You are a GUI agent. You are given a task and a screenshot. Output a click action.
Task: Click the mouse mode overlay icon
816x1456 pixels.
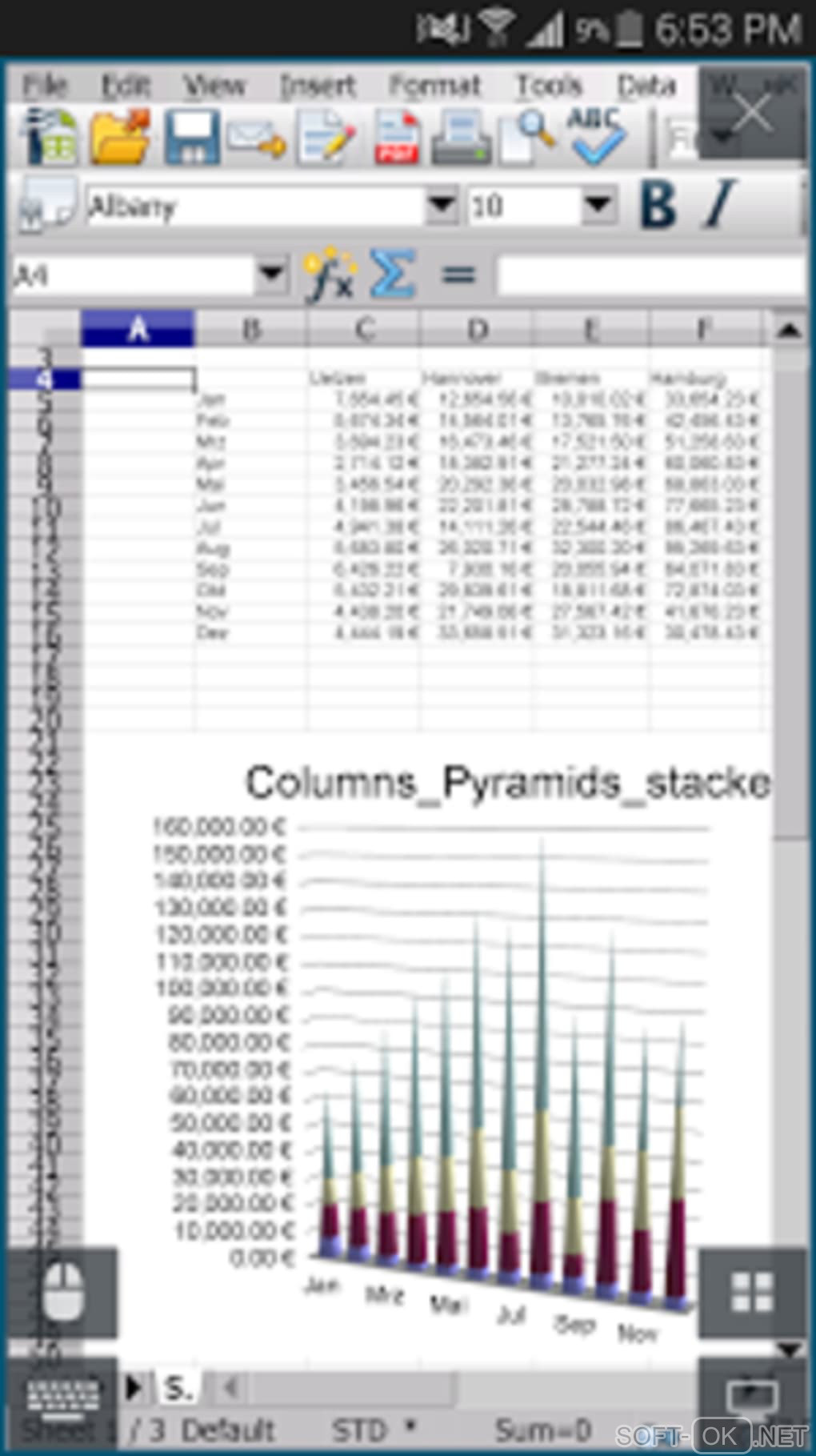[x=62, y=1293]
